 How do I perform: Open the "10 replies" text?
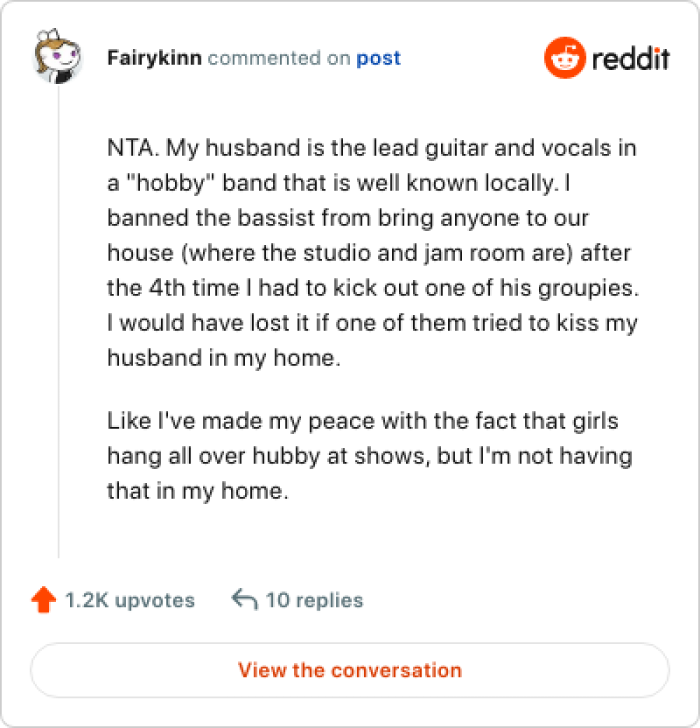click(x=314, y=600)
